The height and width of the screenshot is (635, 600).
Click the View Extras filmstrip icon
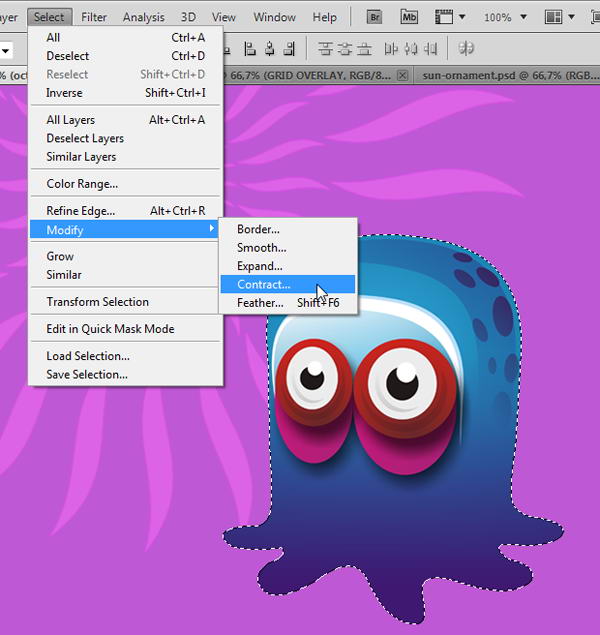pyautogui.click(x=444, y=17)
